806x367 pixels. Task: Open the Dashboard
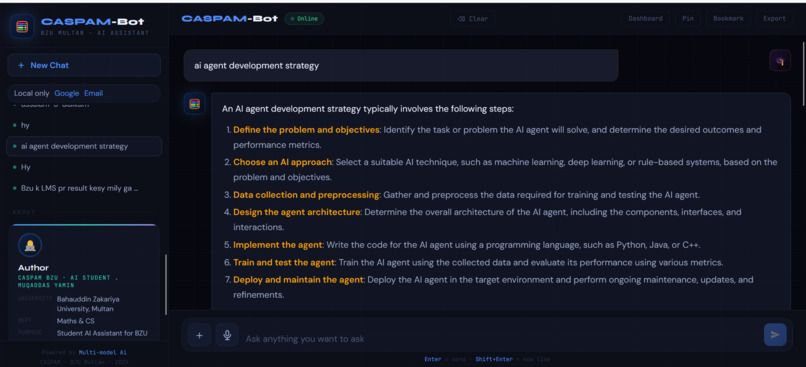coord(645,19)
